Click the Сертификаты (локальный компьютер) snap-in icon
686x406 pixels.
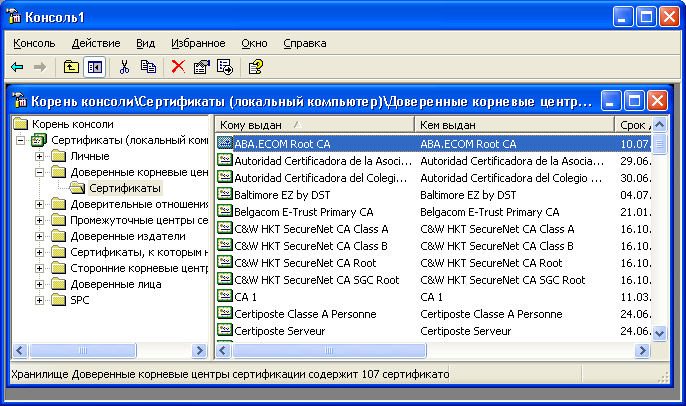[39, 140]
